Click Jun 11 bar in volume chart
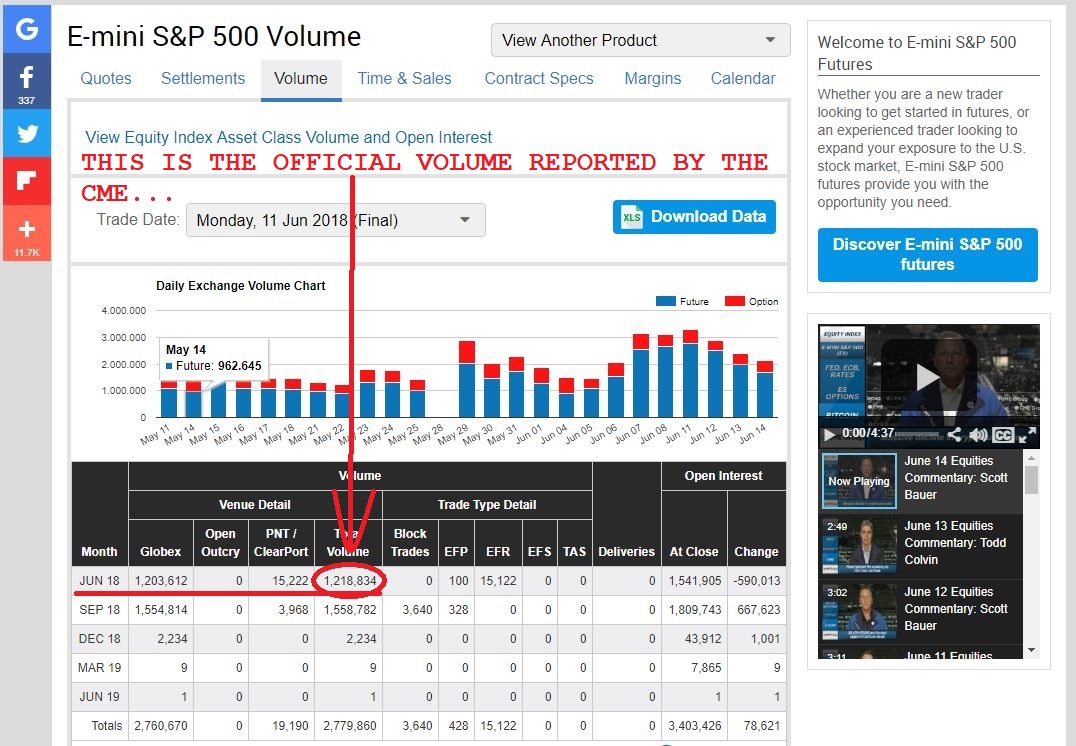The image size is (1076, 746). tap(690, 373)
